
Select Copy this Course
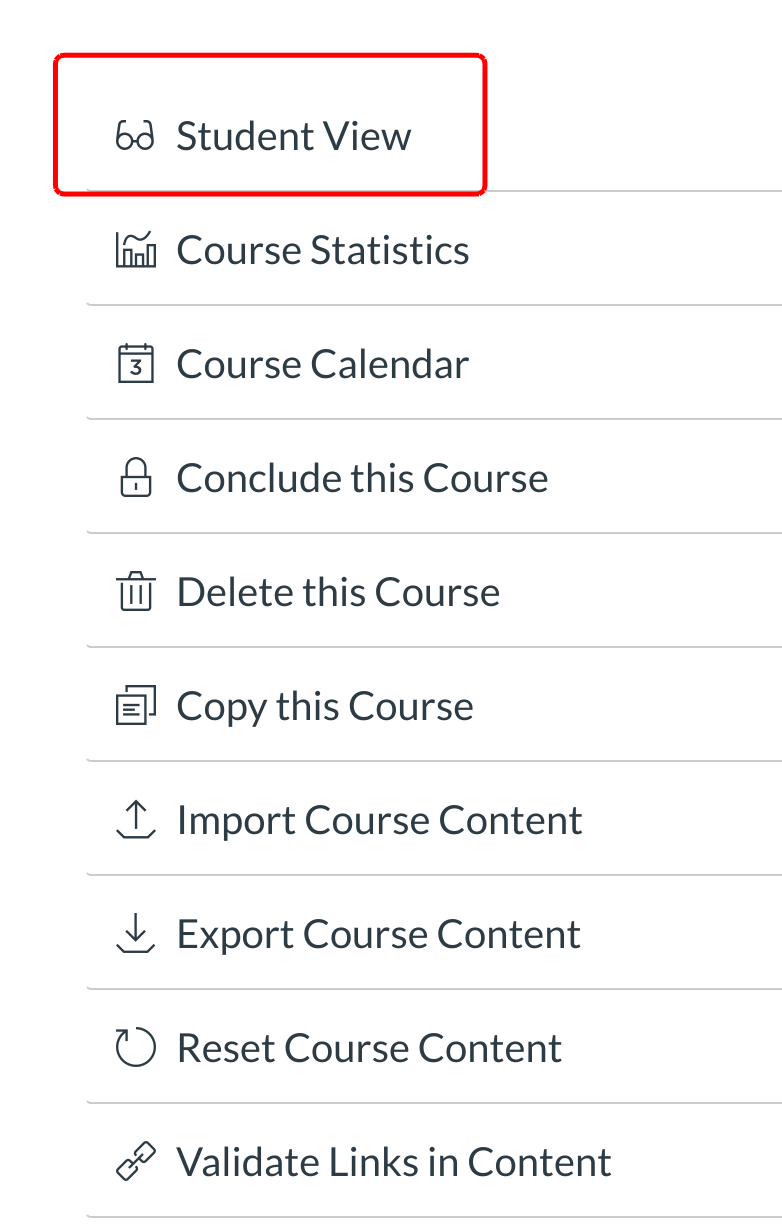(325, 707)
